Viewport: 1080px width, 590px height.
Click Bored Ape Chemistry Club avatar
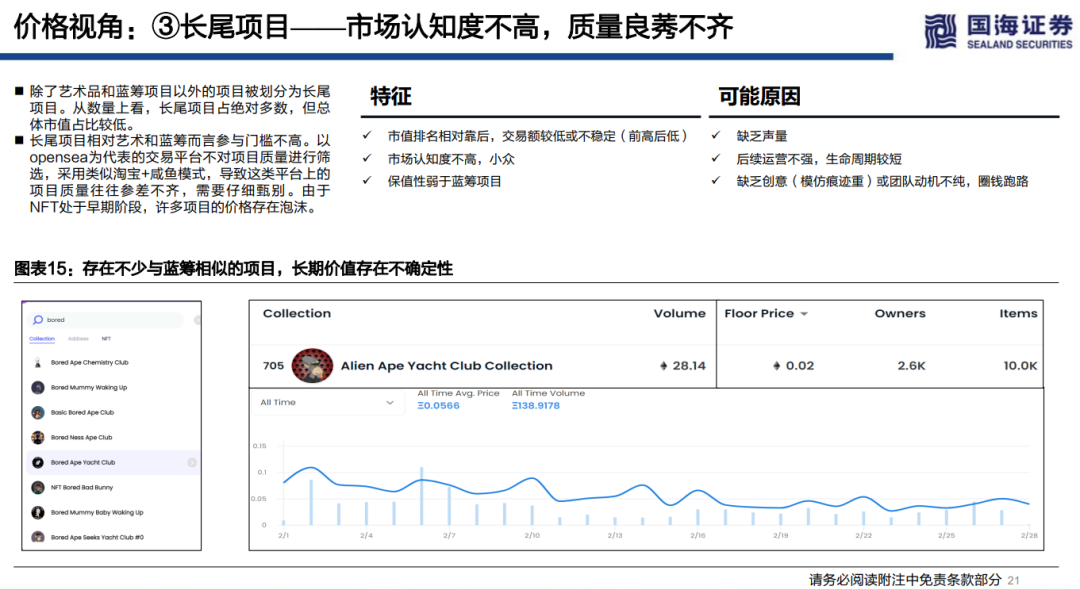pos(38,363)
